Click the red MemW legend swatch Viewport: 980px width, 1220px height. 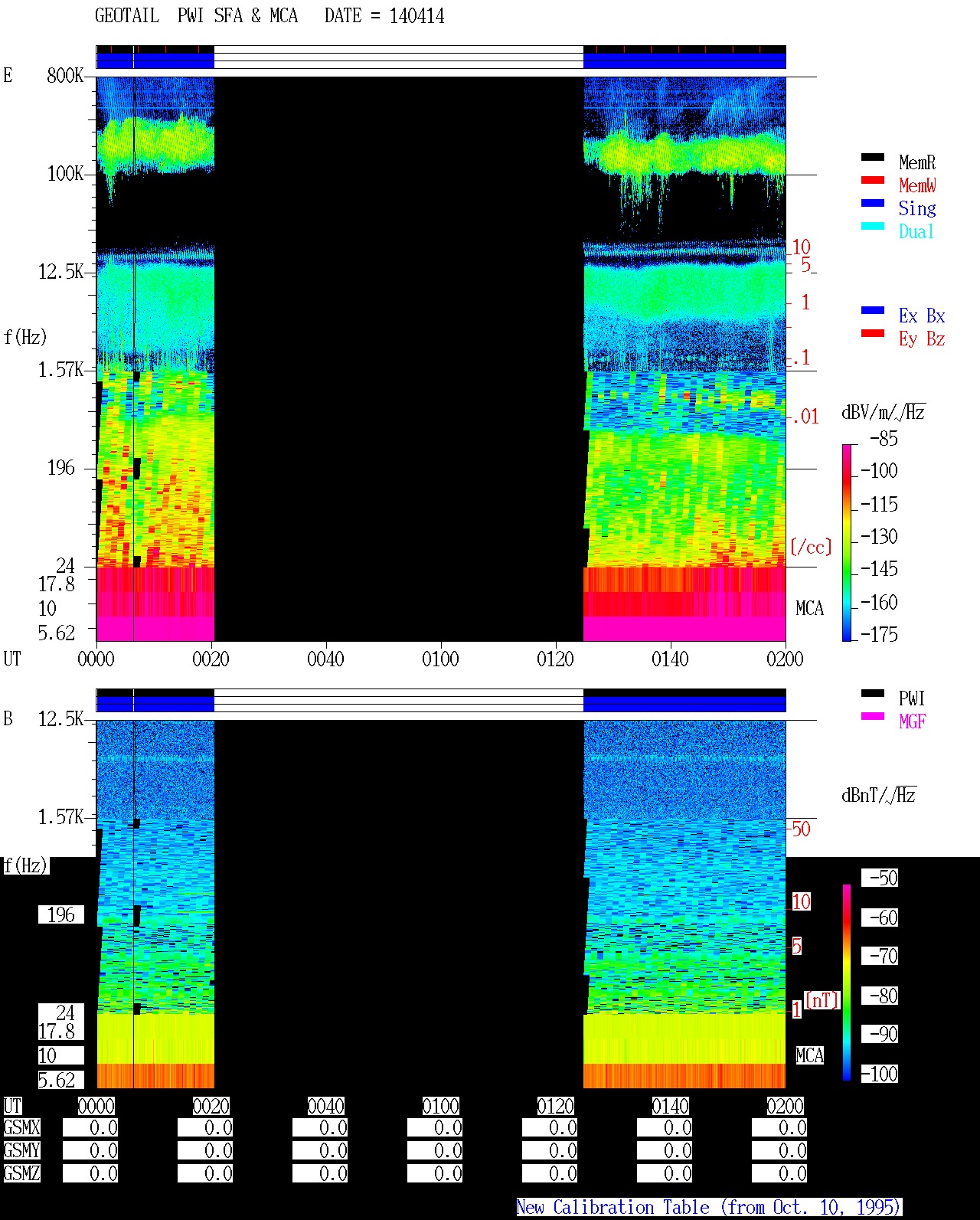pyautogui.click(x=873, y=181)
